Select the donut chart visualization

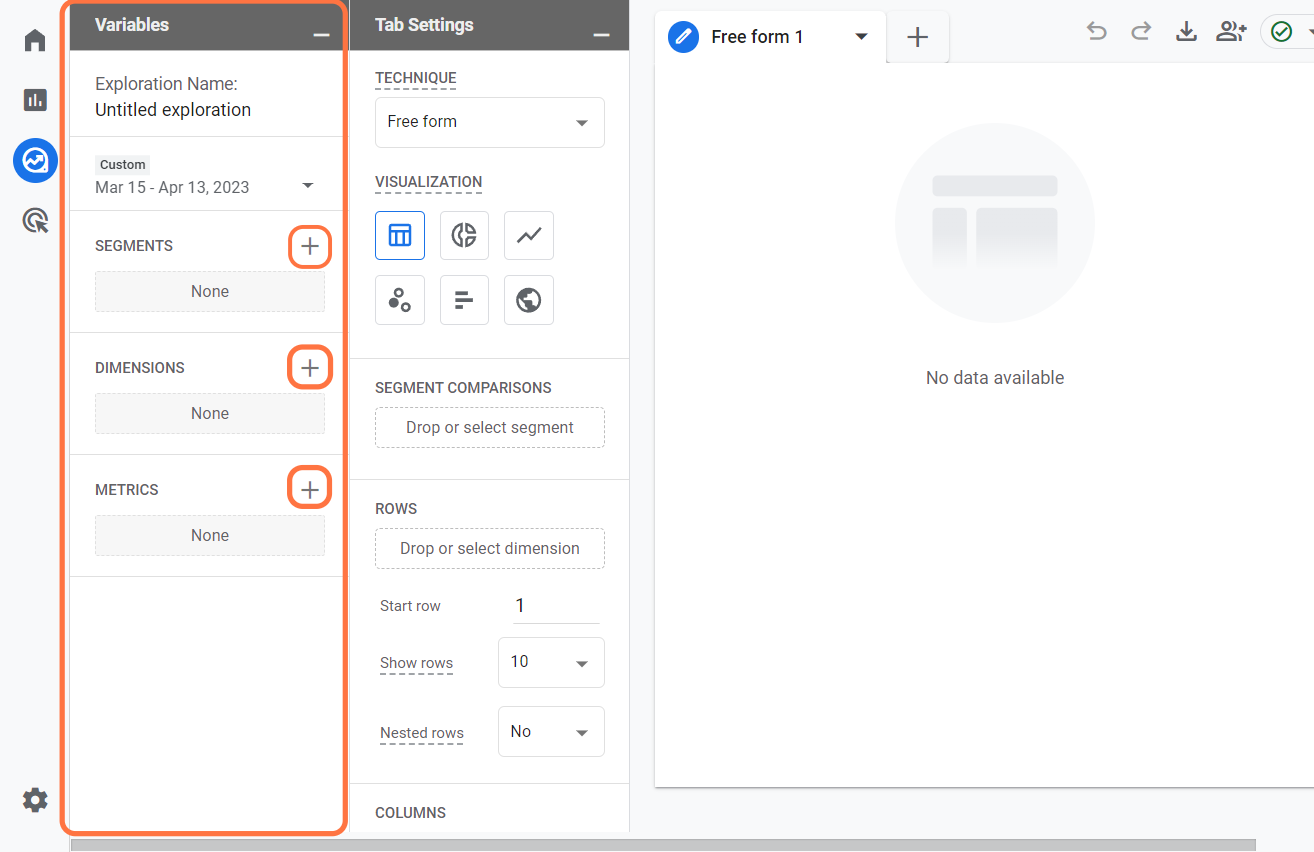(464, 236)
